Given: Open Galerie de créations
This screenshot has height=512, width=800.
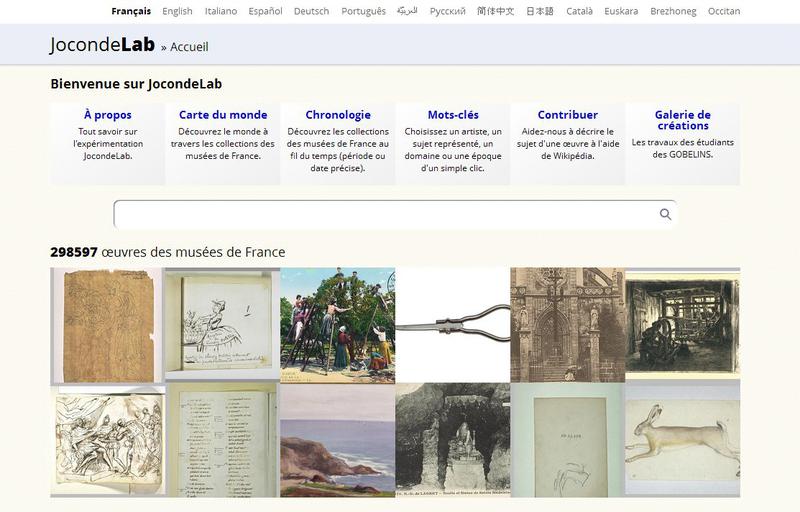Looking at the screenshot, I should tap(682, 120).
